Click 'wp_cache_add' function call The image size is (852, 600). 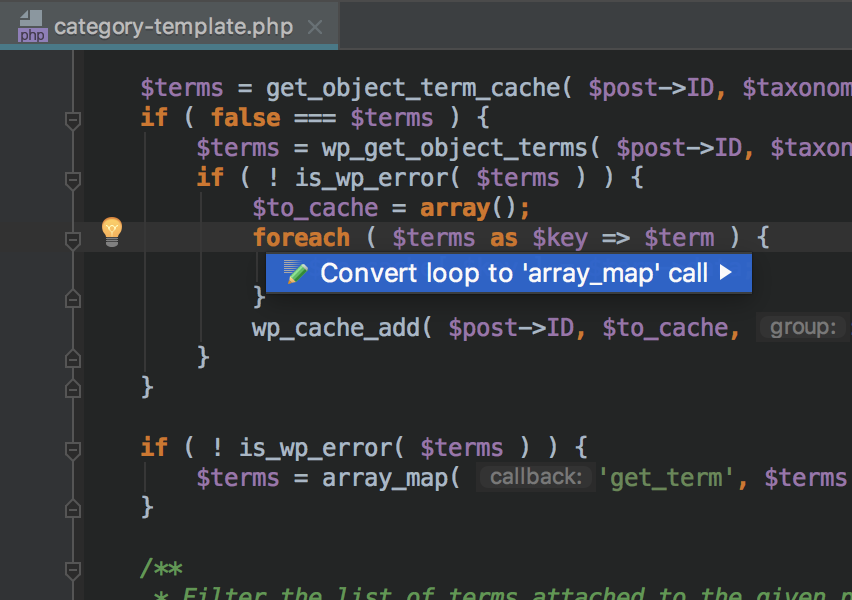[x=335, y=328]
